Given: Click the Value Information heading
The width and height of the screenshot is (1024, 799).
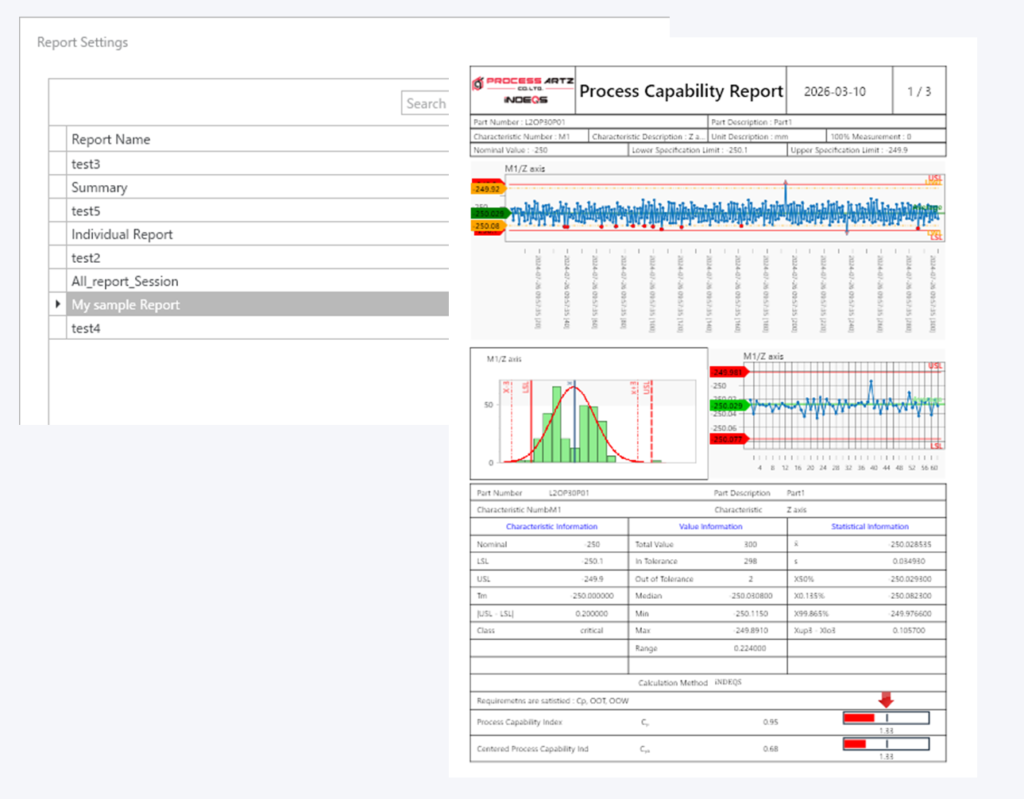Looking at the screenshot, I should (710, 526).
